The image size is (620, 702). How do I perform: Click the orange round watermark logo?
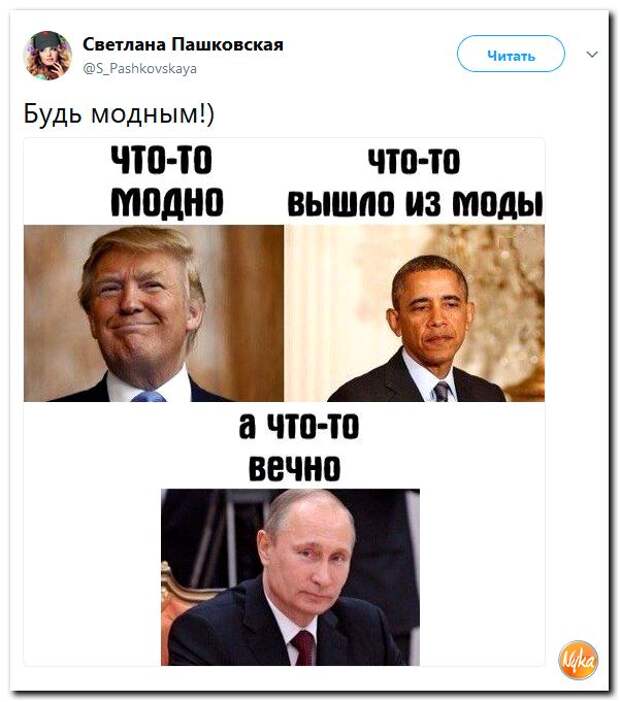pyautogui.click(x=578, y=659)
